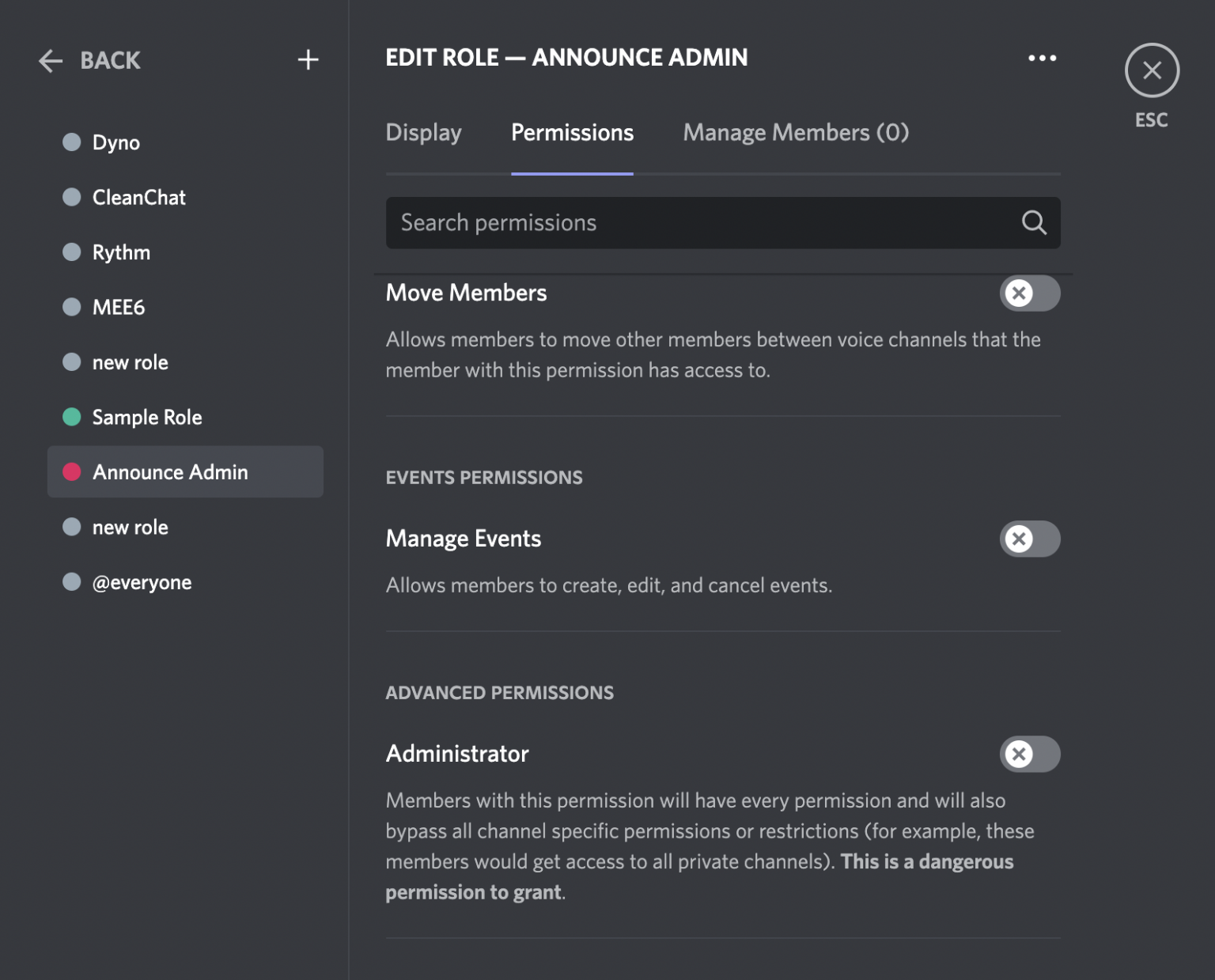Enable the Manage Events permission
The width and height of the screenshot is (1215, 980).
pyautogui.click(x=1029, y=539)
